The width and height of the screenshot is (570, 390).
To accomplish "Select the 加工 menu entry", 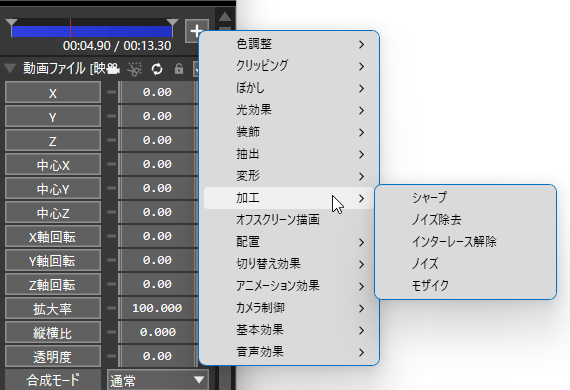I will coord(289,198).
